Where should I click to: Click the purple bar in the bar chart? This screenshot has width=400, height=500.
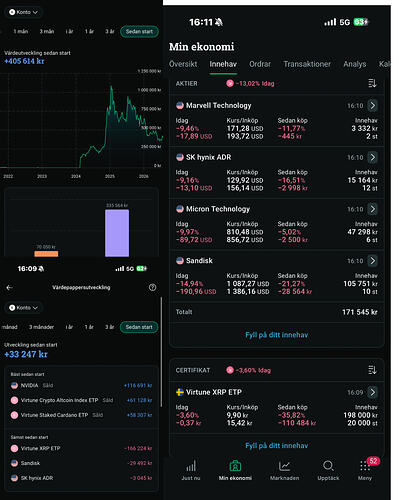(x=117, y=233)
